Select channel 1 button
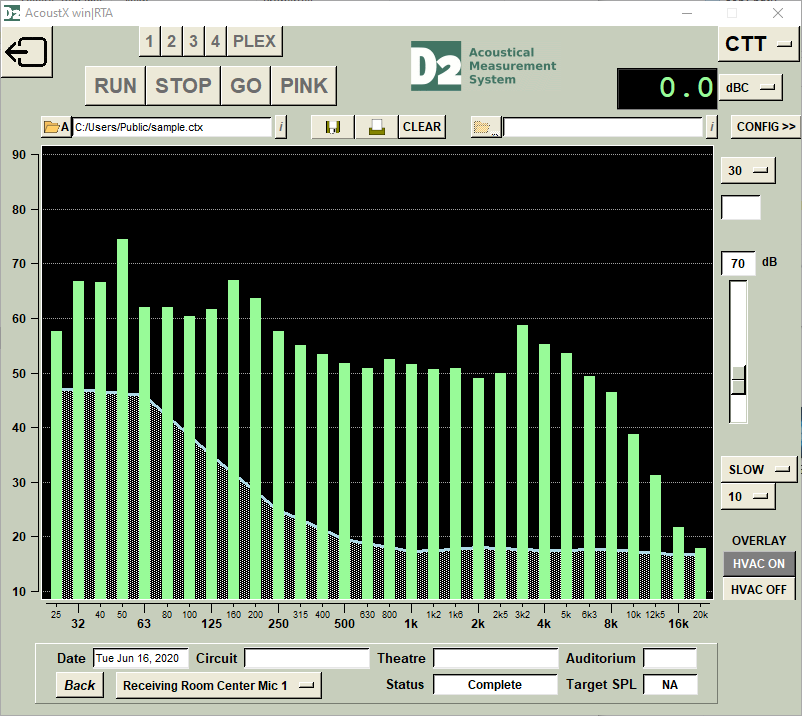 [150, 41]
